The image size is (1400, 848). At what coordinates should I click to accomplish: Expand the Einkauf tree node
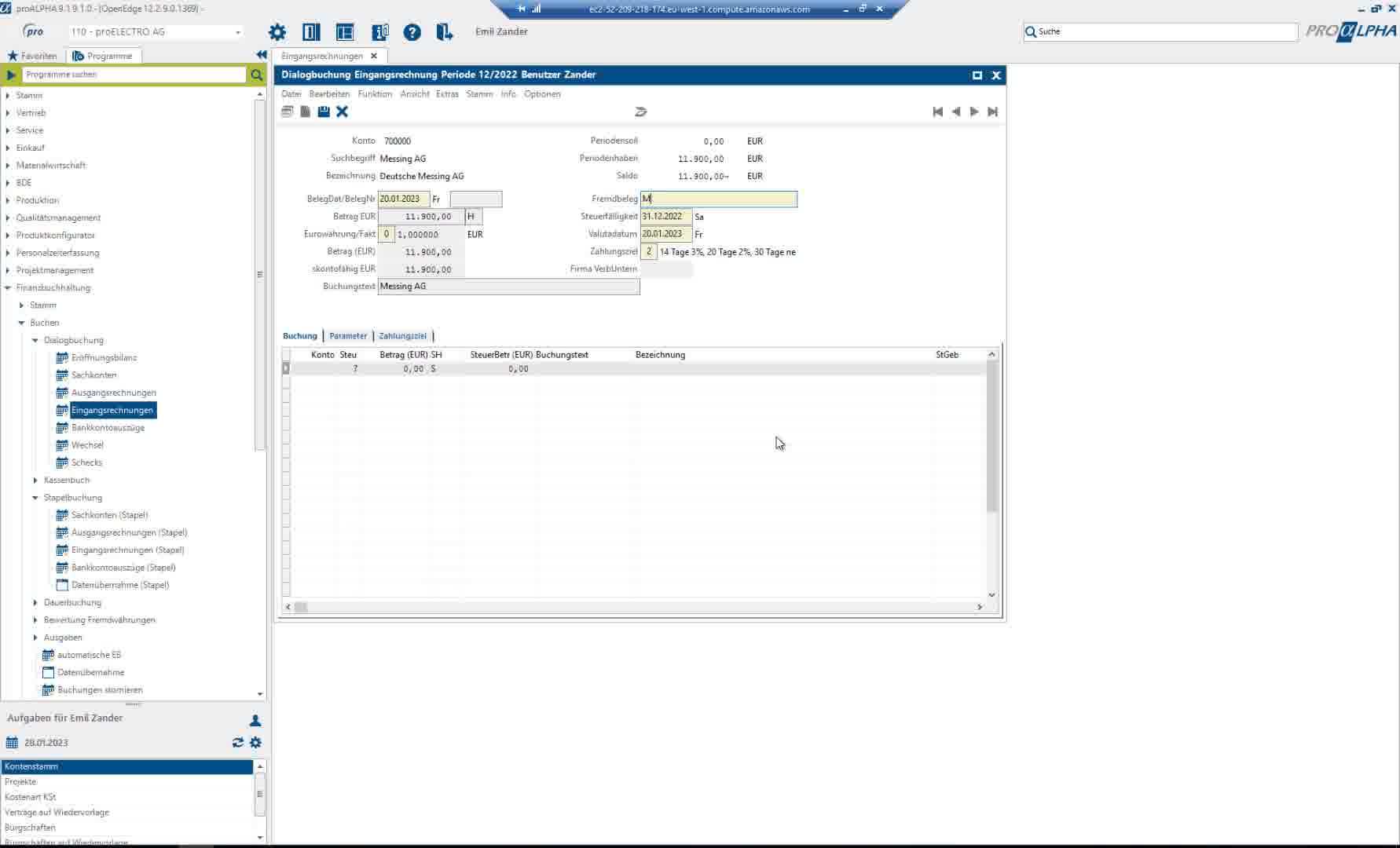pyautogui.click(x=8, y=148)
